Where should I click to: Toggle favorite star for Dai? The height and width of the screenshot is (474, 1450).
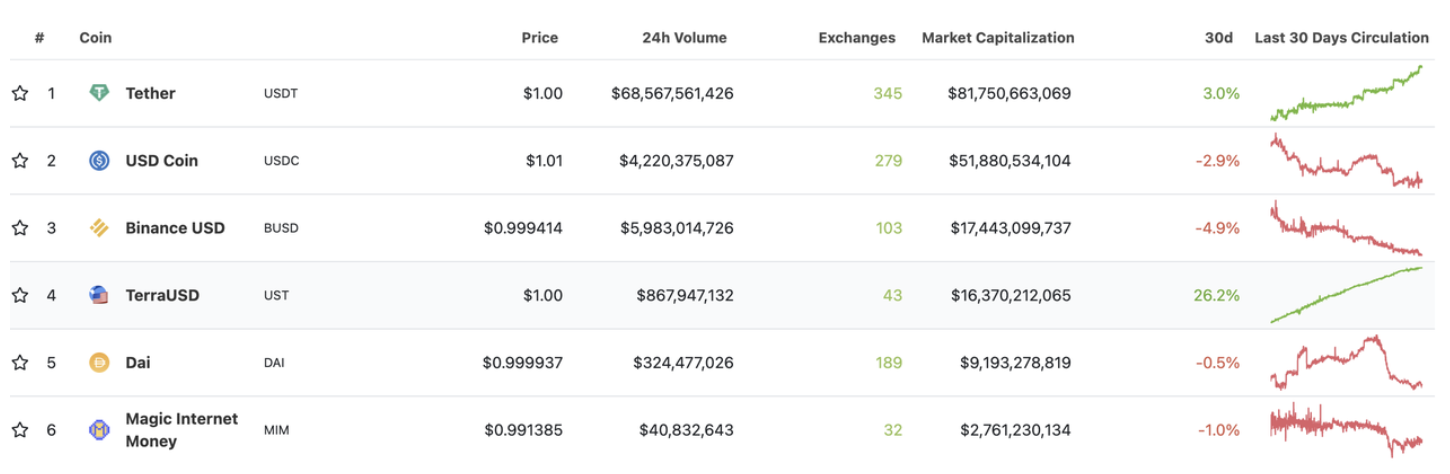[20, 363]
